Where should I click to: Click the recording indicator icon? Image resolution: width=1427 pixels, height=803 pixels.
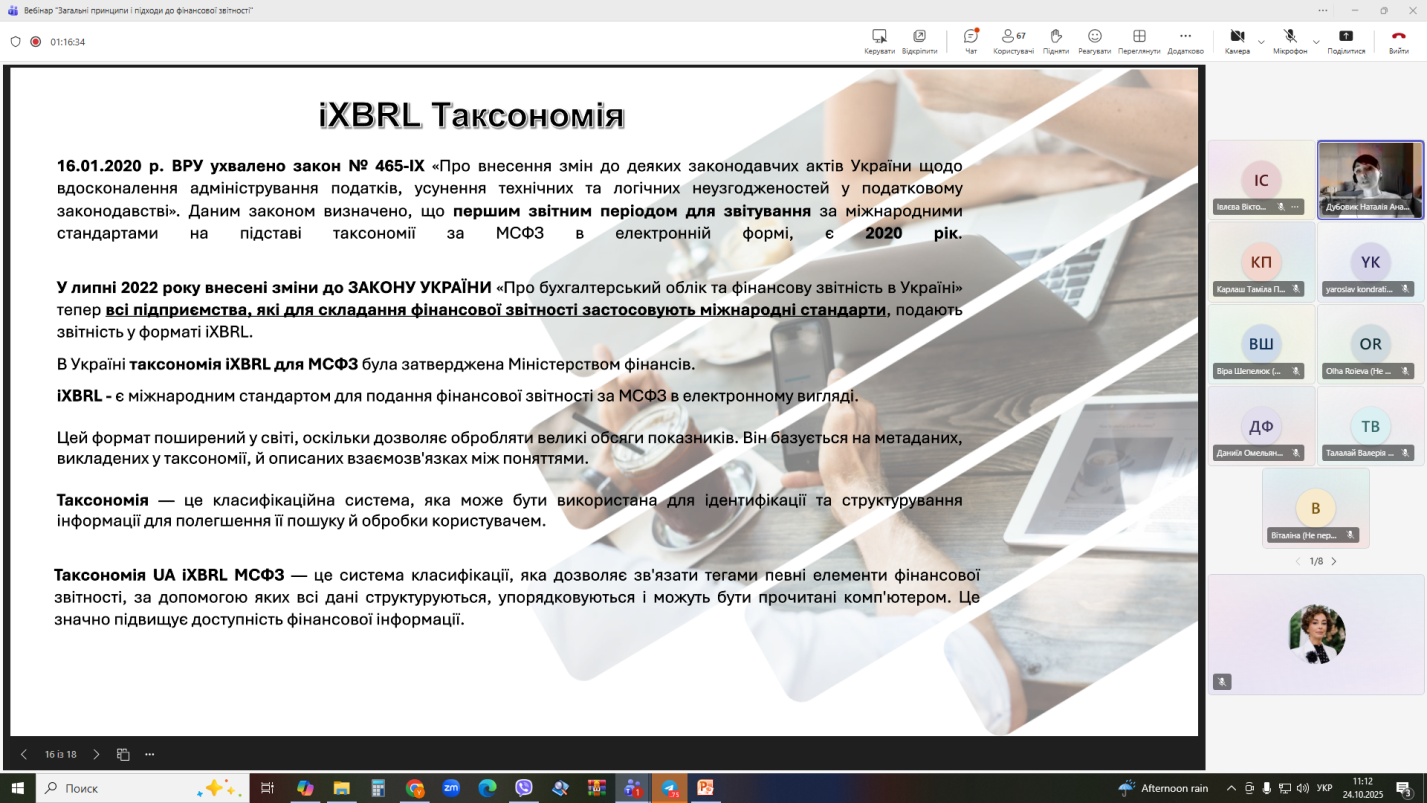[x=36, y=42]
